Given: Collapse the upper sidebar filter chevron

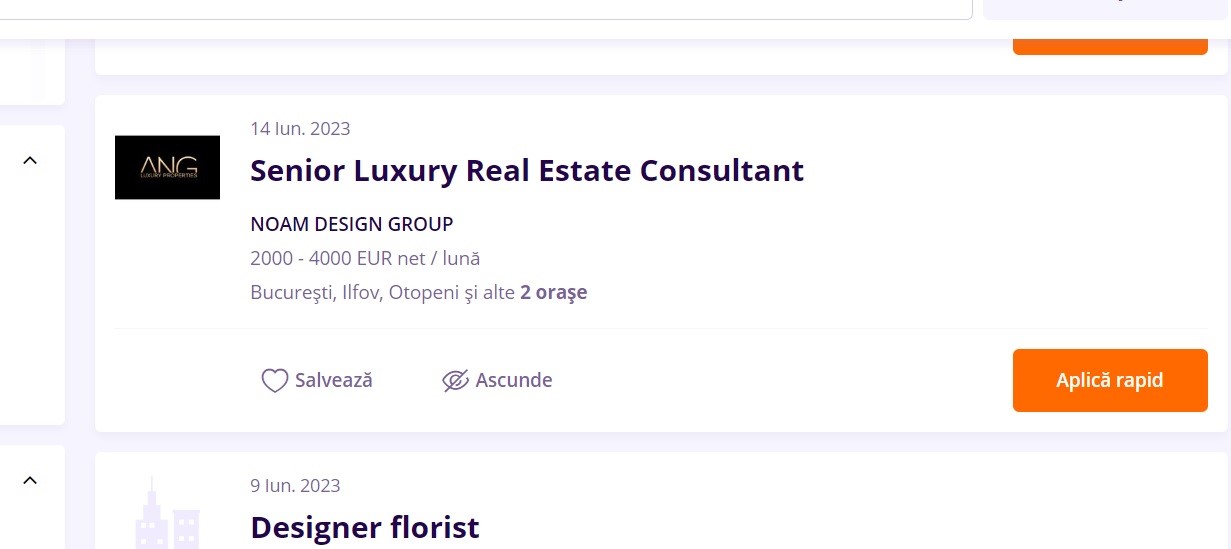Looking at the screenshot, I should tap(30, 160).
